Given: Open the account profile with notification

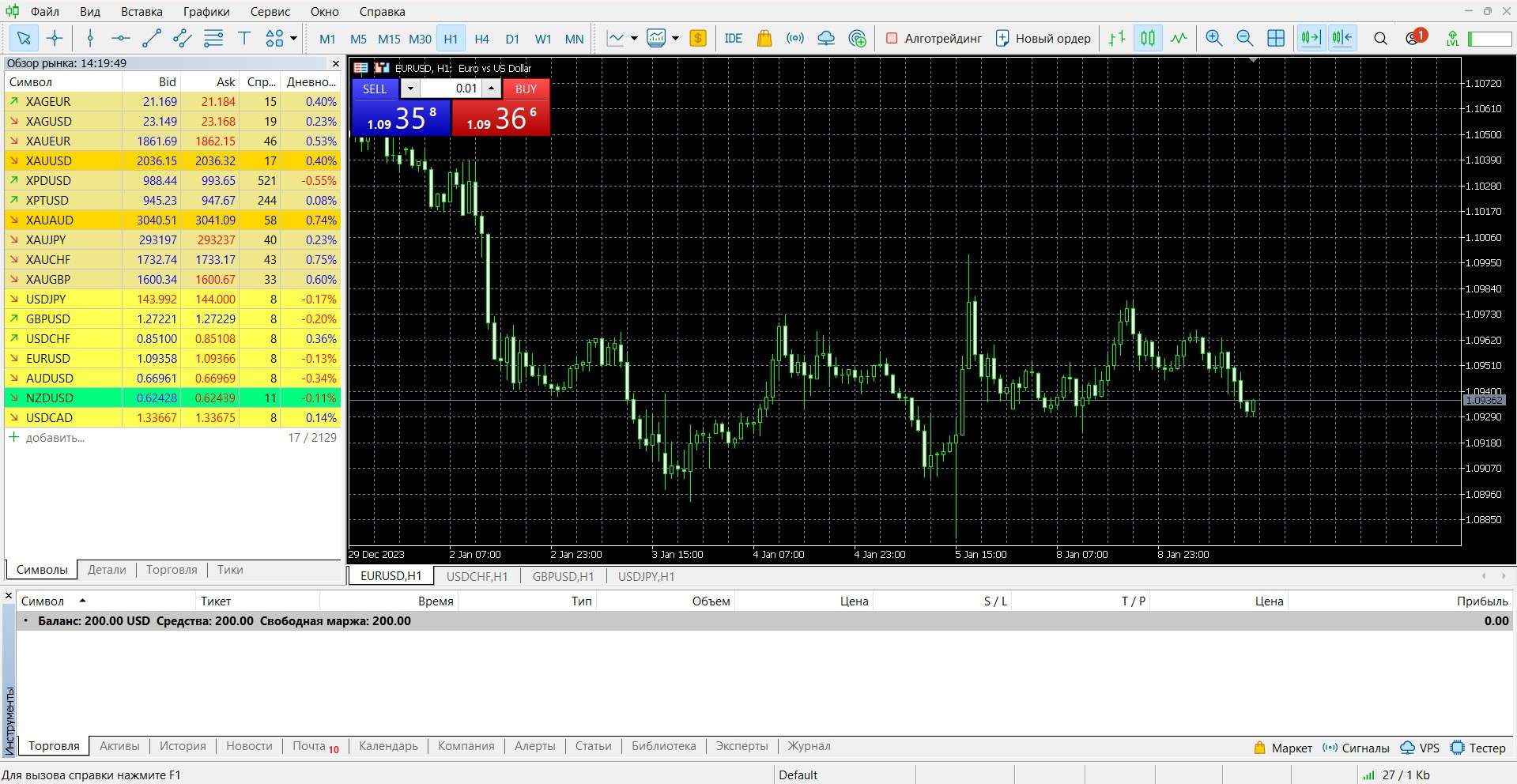Looking at the screenshot, I should click(x=1415, y=37).
